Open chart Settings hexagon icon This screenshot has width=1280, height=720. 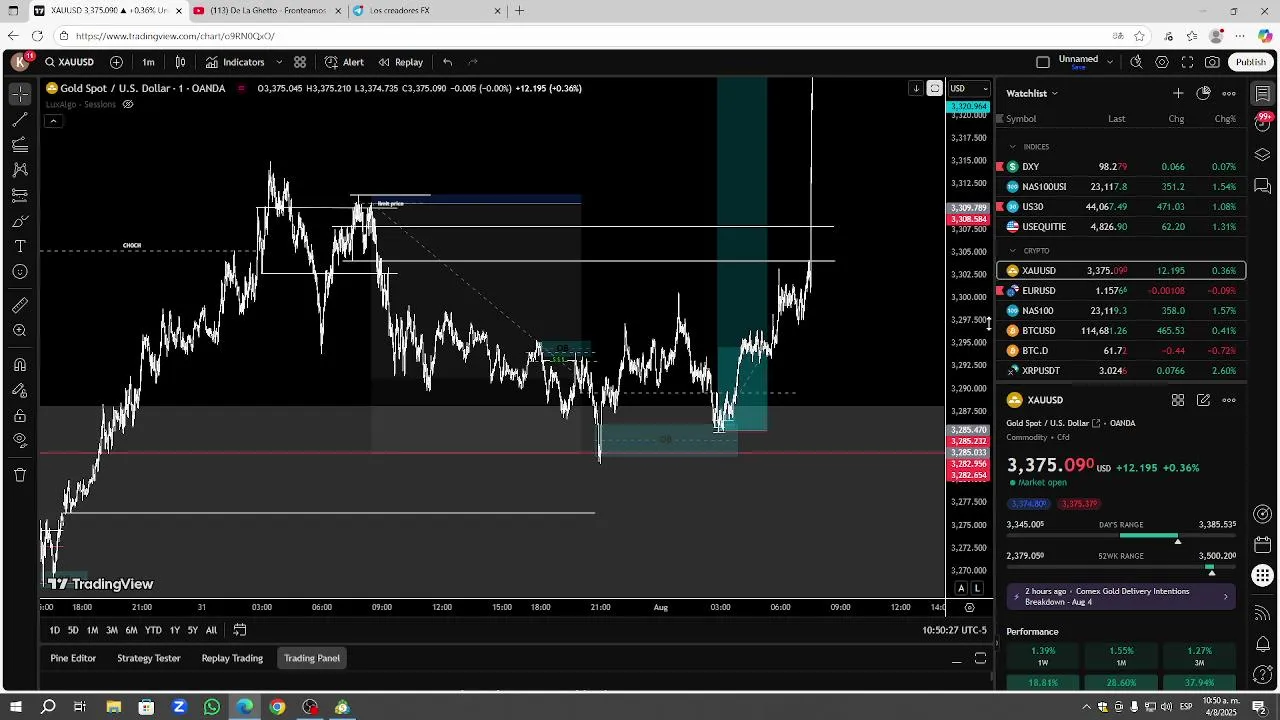(1162, 62)
